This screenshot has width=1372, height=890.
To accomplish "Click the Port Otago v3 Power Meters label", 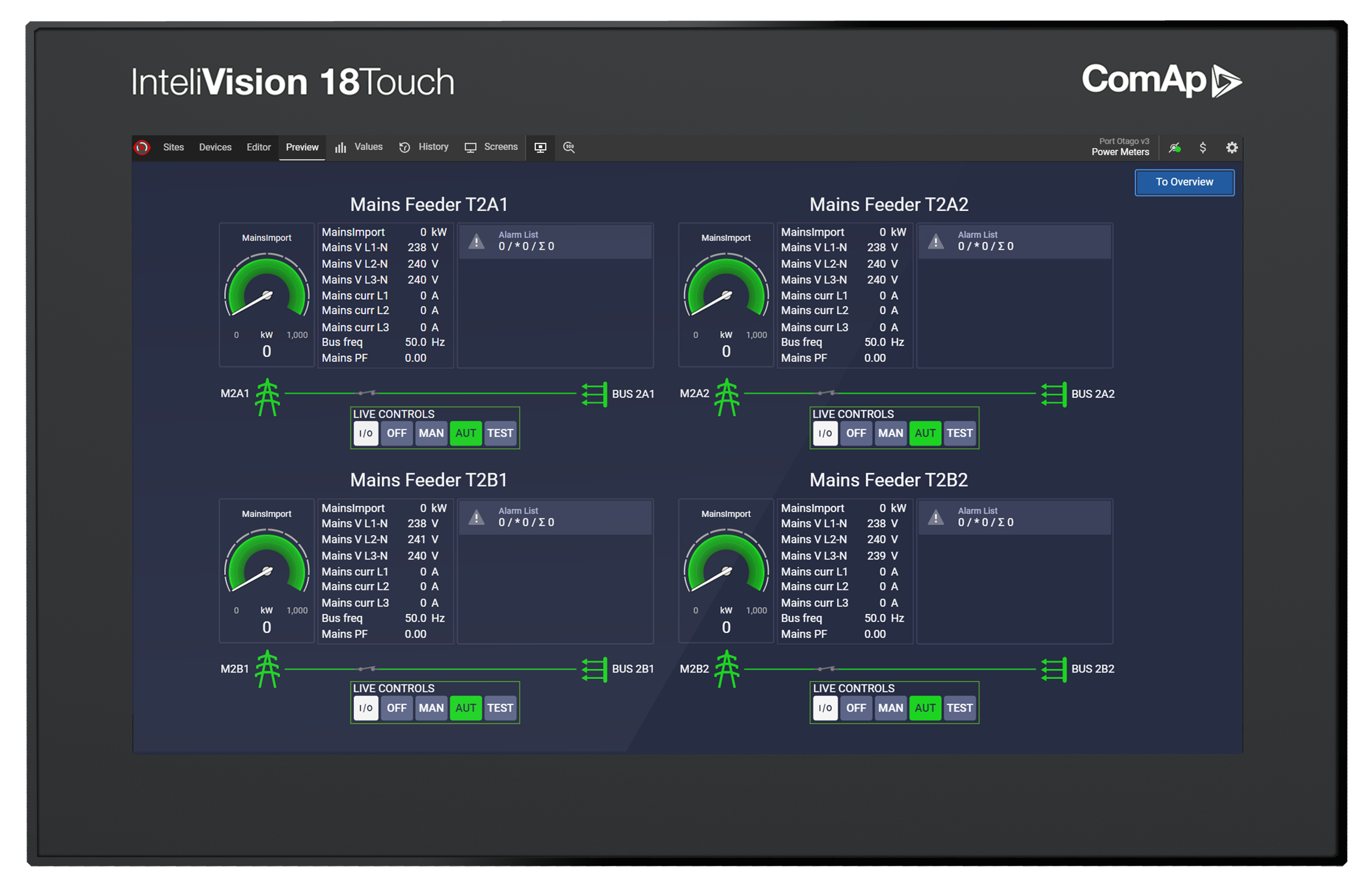I will (1120, 147).
